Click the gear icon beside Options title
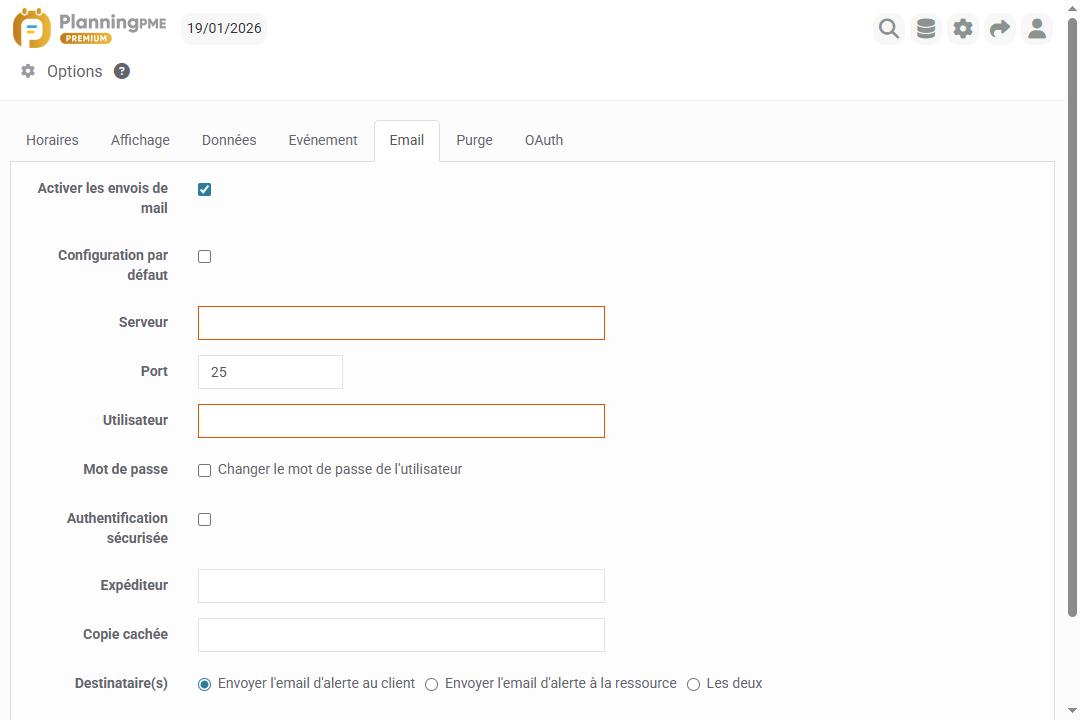The height and width of the screenshot is (720, 1080). 28,71
